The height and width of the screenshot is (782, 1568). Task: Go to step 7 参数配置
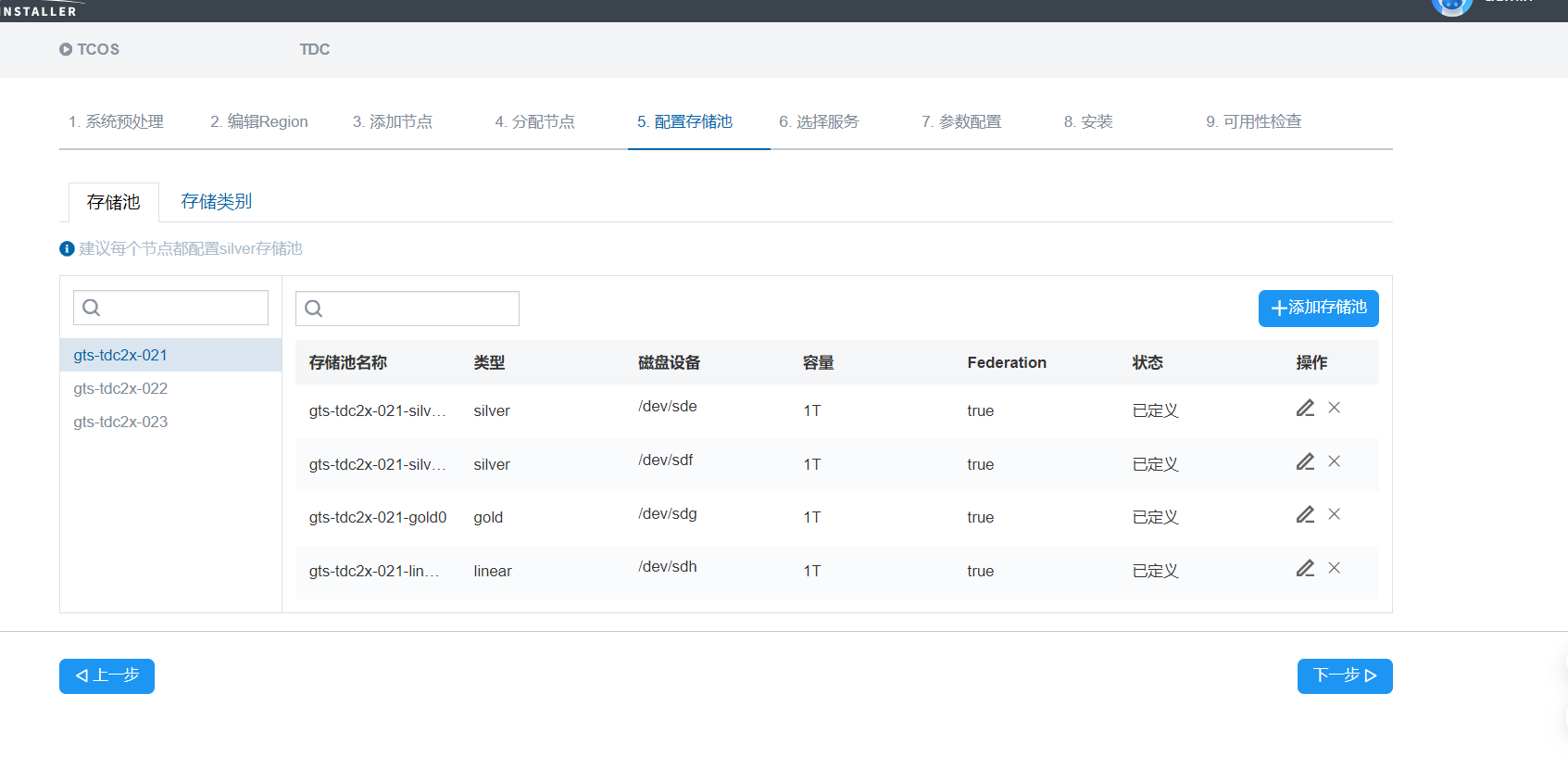pyautogui.click(x=961, y=121)
